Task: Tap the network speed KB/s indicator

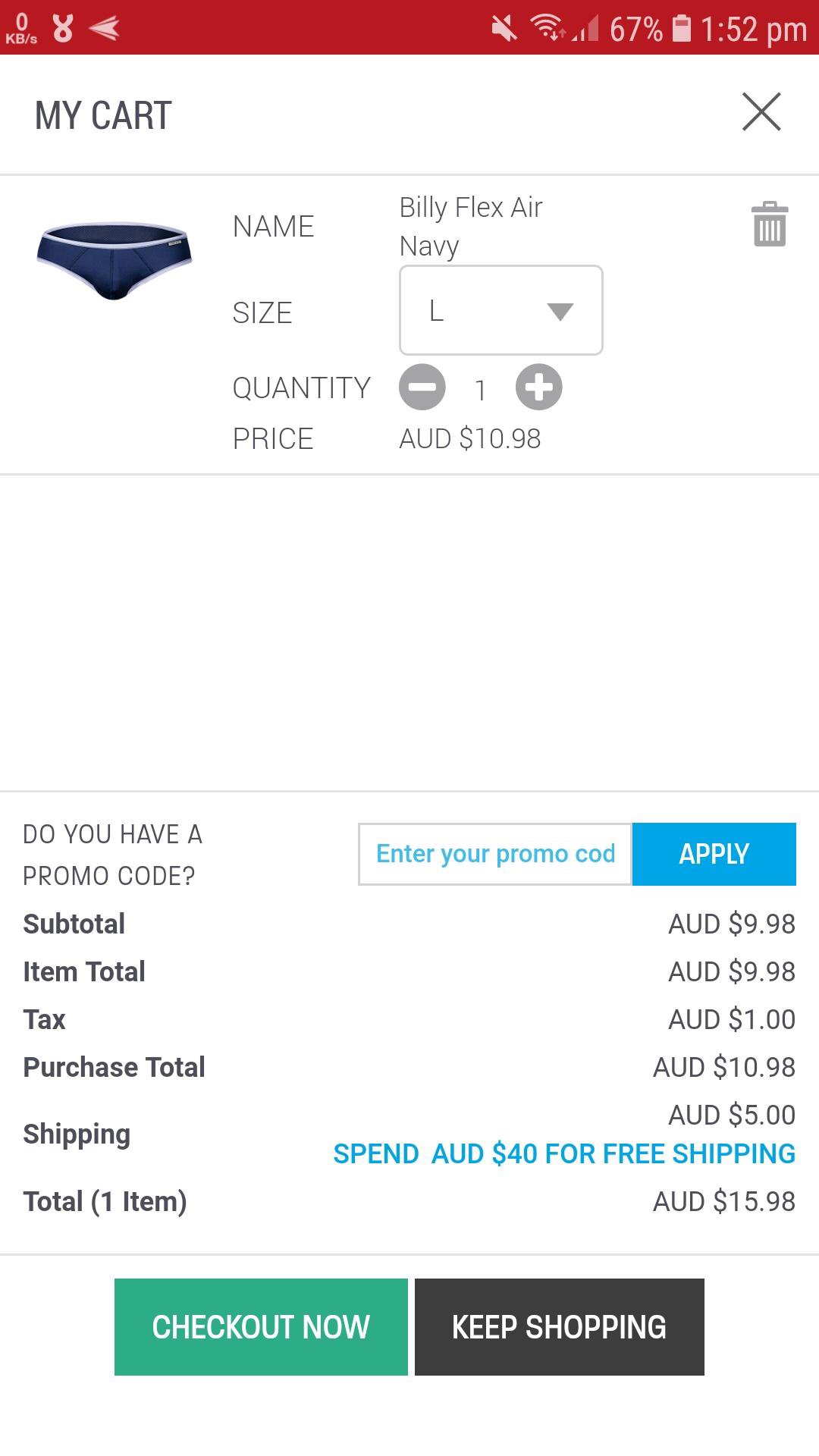Action: click(21, 29)
